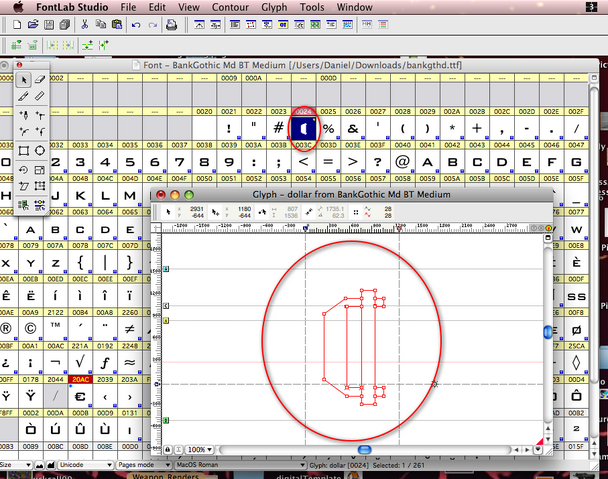Screen dimensions: 608x479
Task: Open the Tools menu
Action: 312,7
